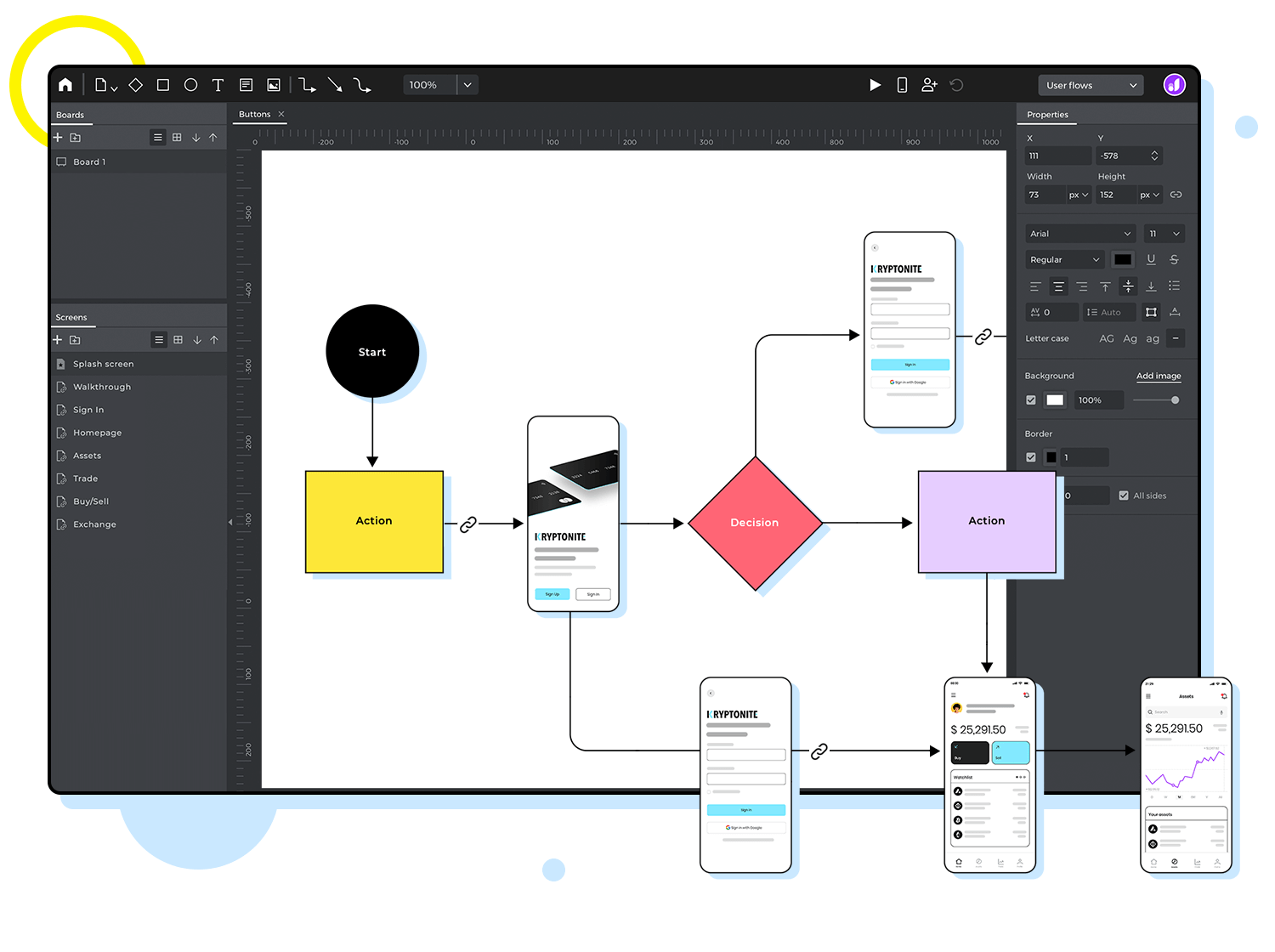Open the User flows dropdown
Screen dimensions: 1275x952
point(1091,85)
